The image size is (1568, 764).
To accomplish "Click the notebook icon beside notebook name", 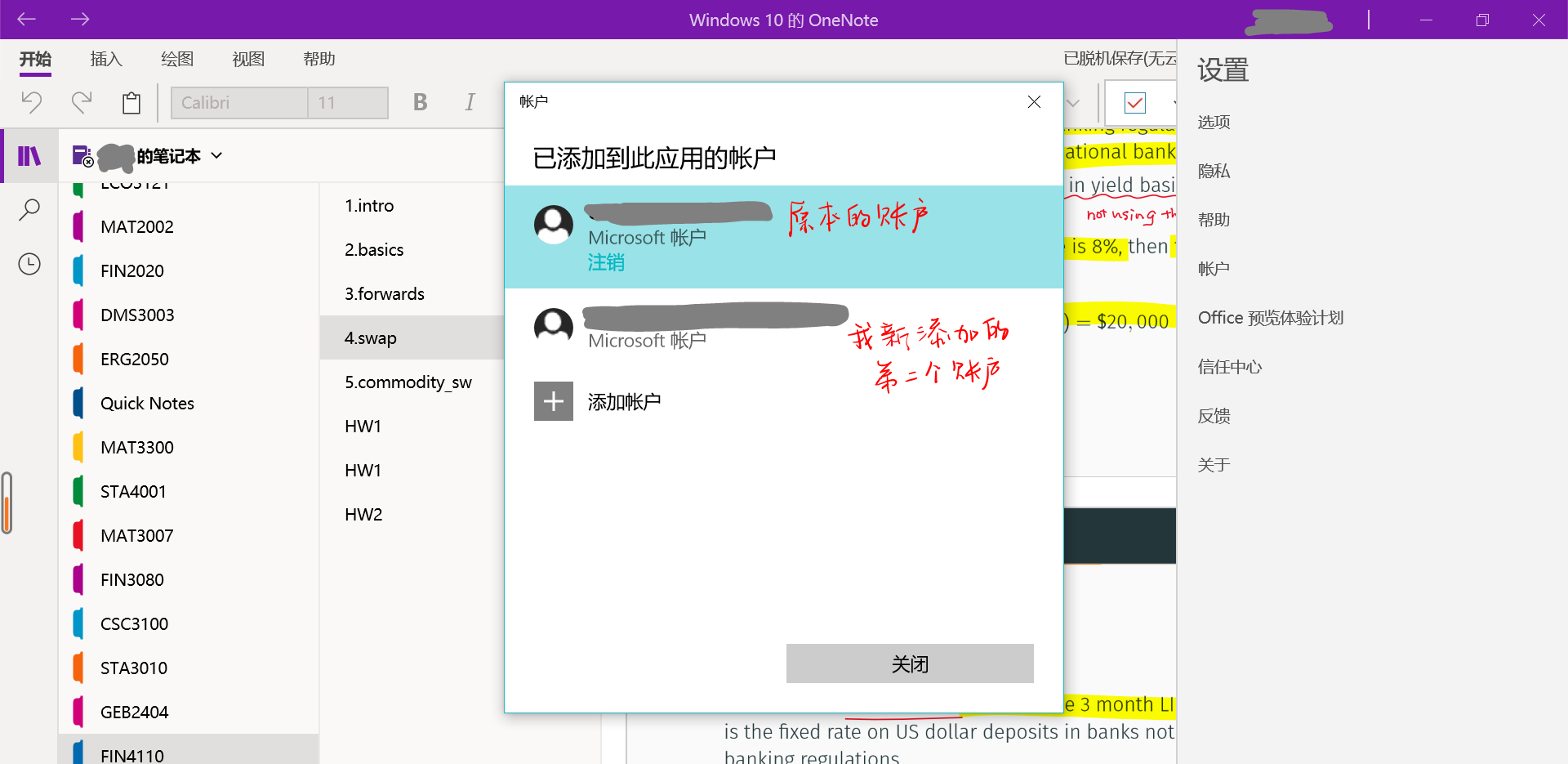I will [x=82, y=155].
